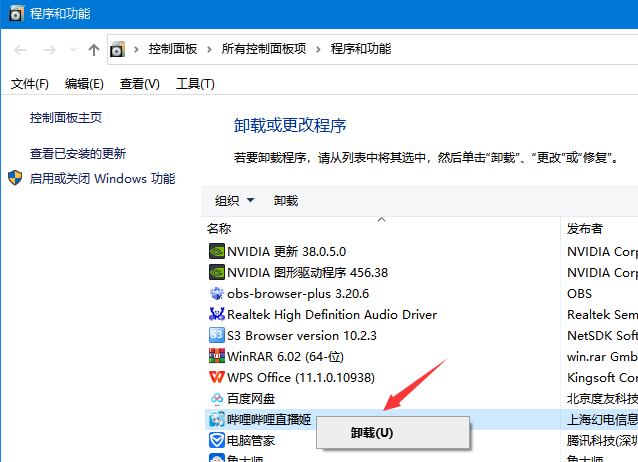Open the 文件(F) menu
This screenshot has height=462, width=638.
(x=30, y=83)
